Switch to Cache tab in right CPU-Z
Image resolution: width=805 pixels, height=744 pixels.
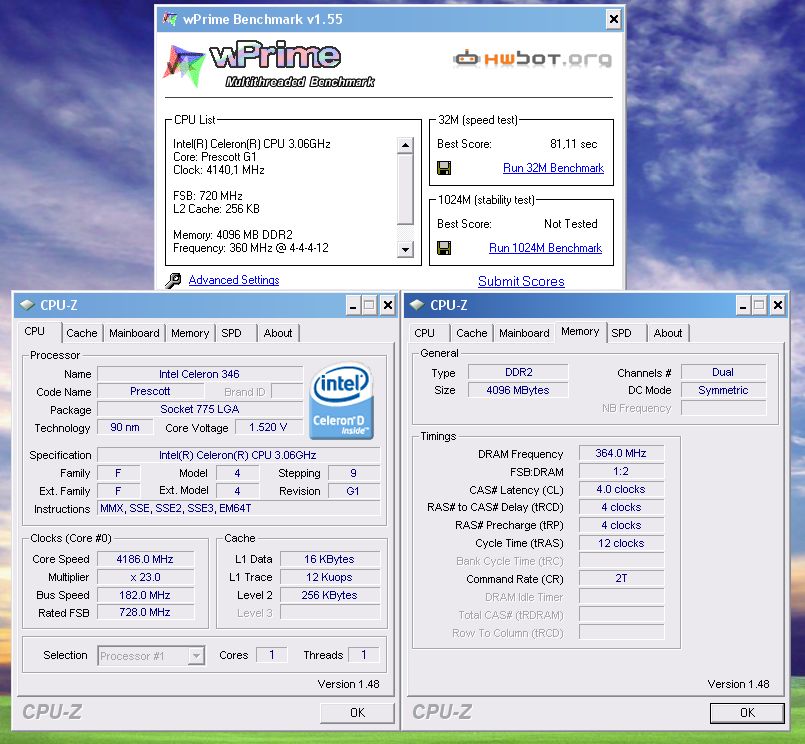tap(472, 333)
